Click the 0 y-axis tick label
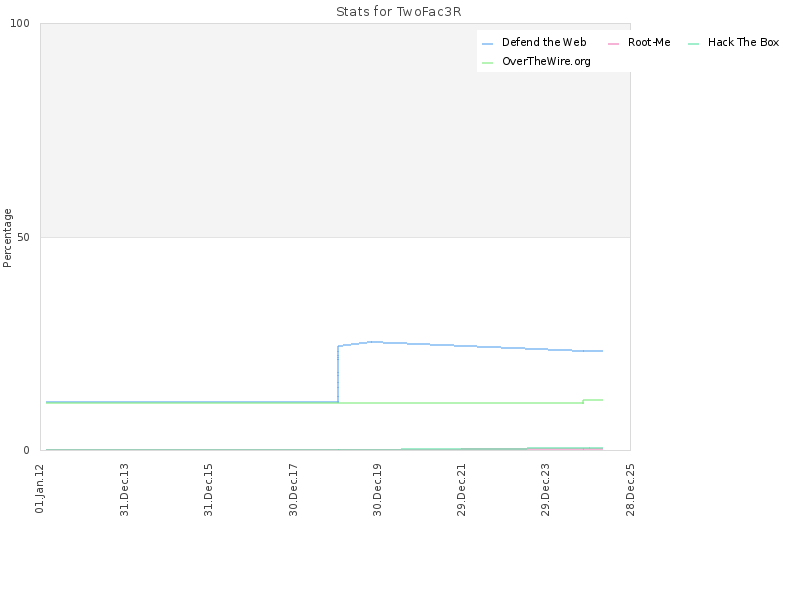 tap(27, 450)
